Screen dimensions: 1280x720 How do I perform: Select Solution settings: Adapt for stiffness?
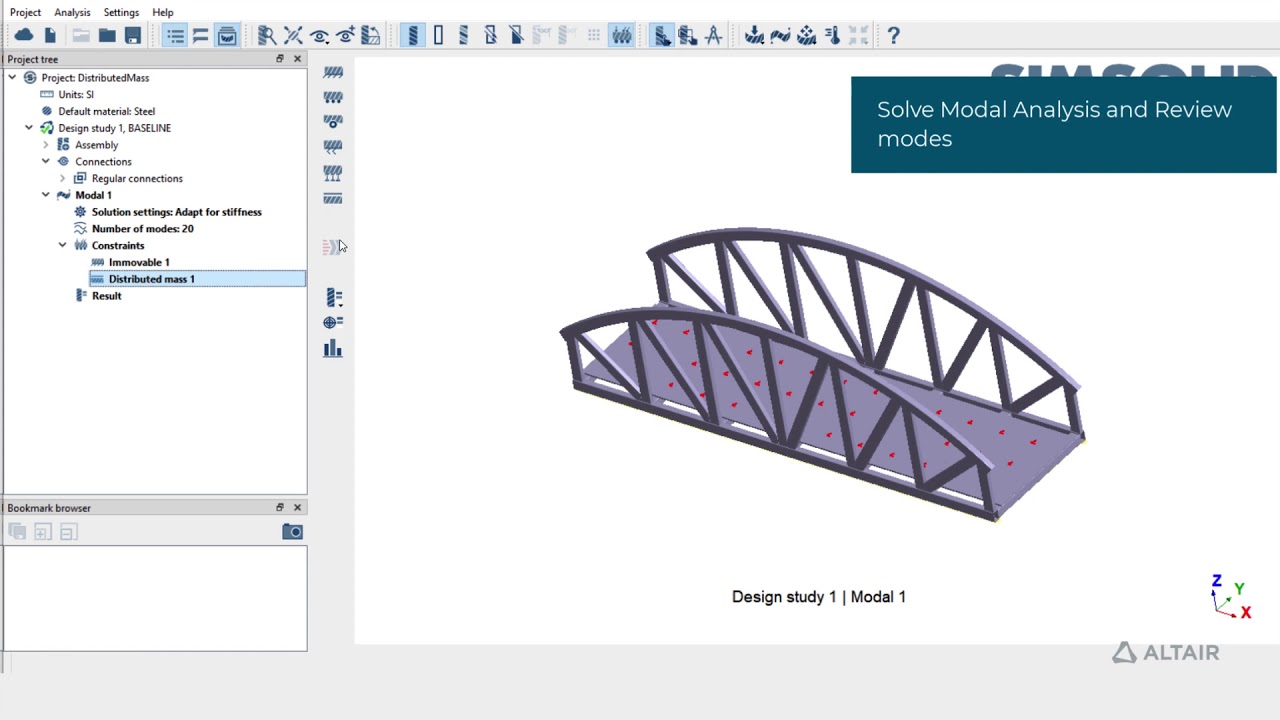pyautogui.click(x=176, y=212)
